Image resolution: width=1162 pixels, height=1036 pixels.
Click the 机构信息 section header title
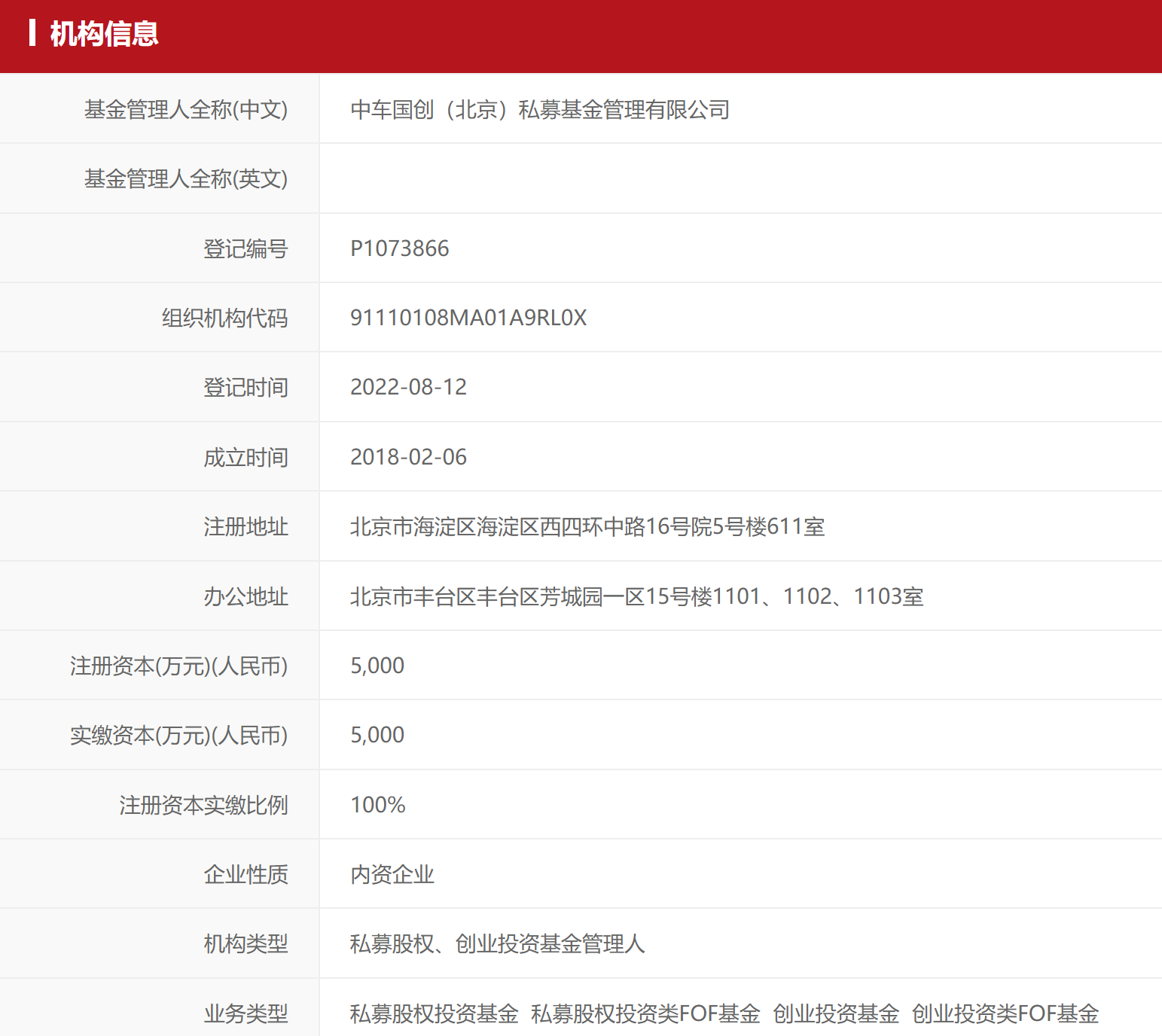pos(104,34)
